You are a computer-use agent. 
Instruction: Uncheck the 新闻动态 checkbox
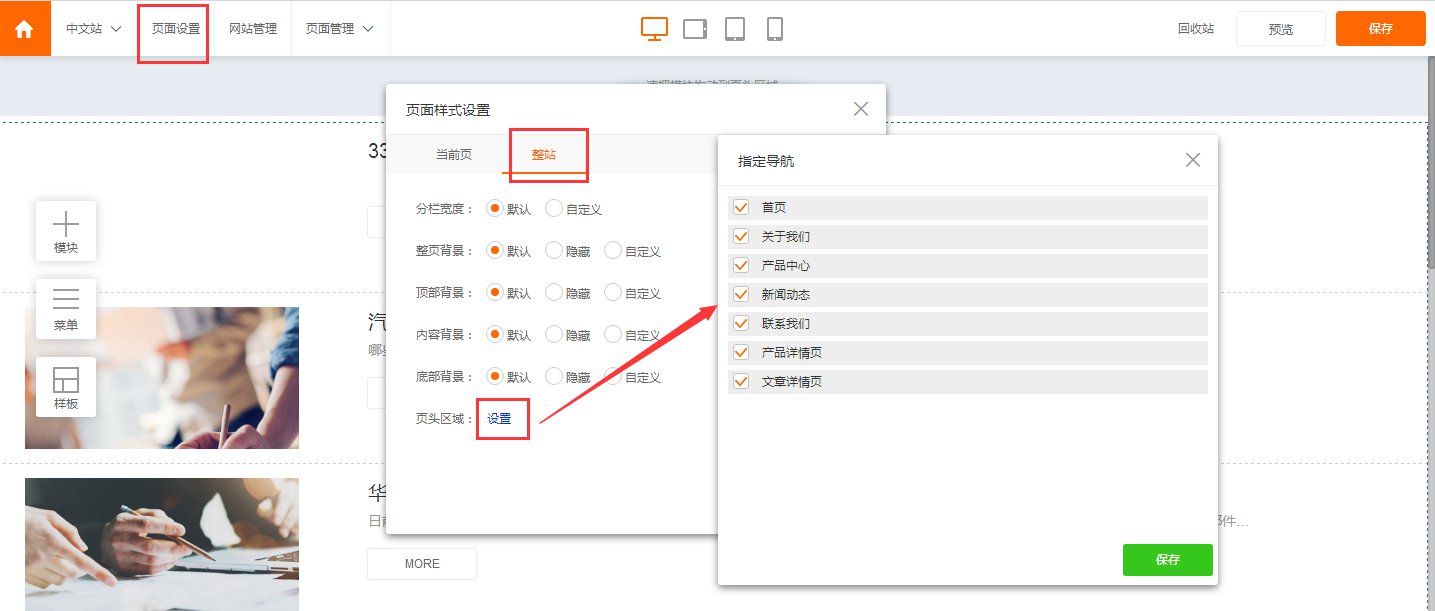(x=741, y=295)
